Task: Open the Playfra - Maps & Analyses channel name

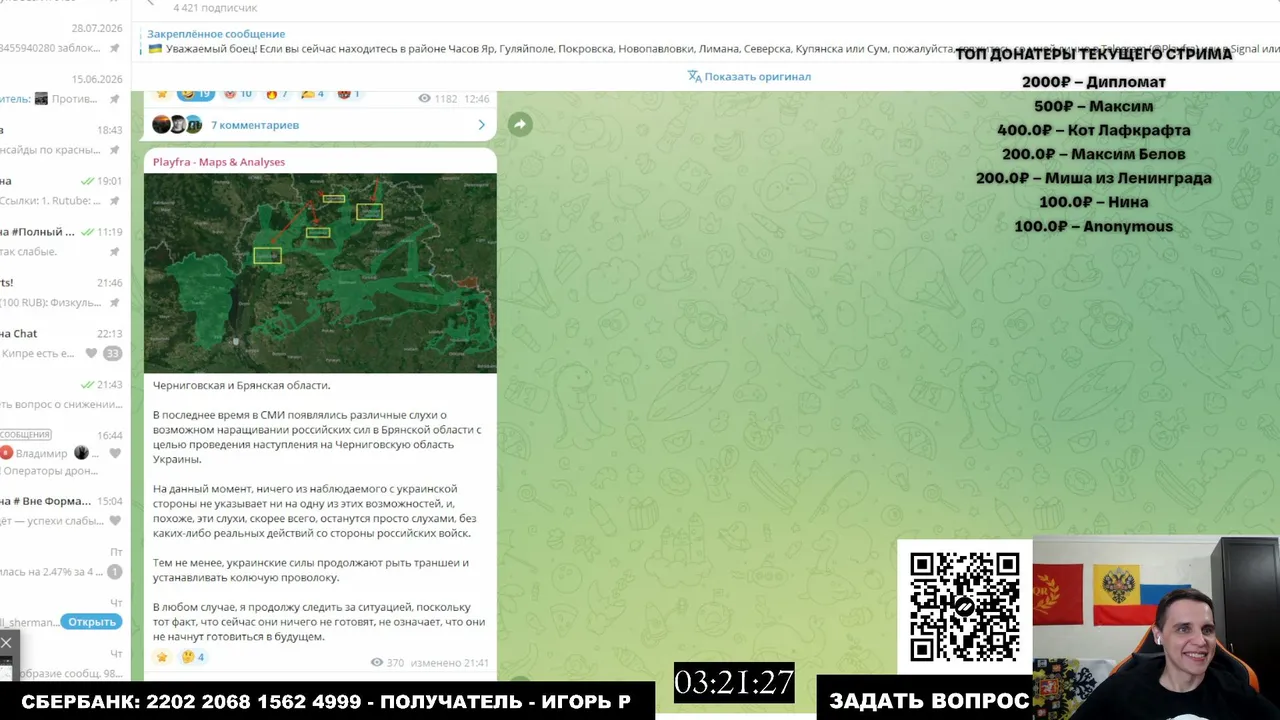Action: pos(219,162)
